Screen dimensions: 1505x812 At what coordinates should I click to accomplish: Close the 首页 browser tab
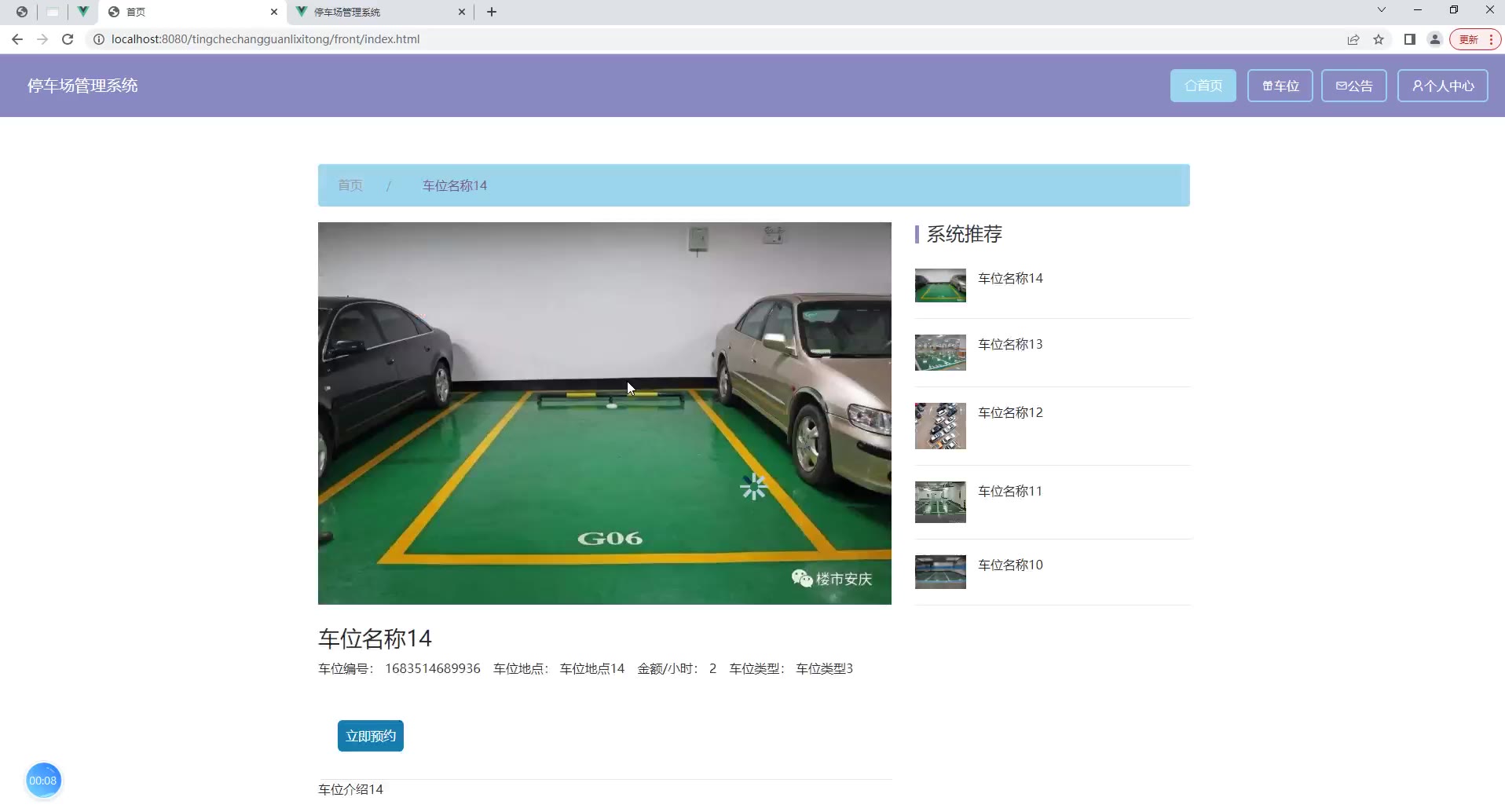[274, 12]
